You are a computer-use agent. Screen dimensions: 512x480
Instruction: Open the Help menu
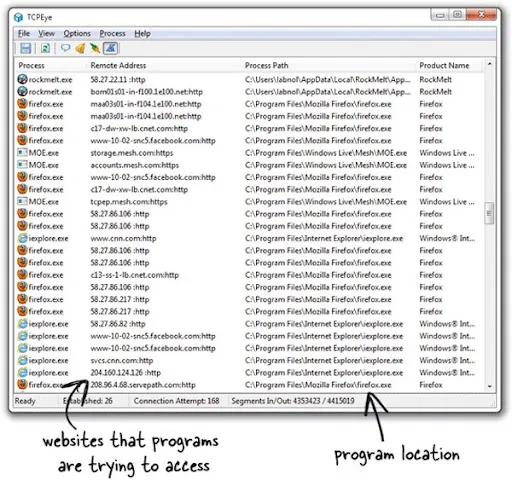[142, 33]
